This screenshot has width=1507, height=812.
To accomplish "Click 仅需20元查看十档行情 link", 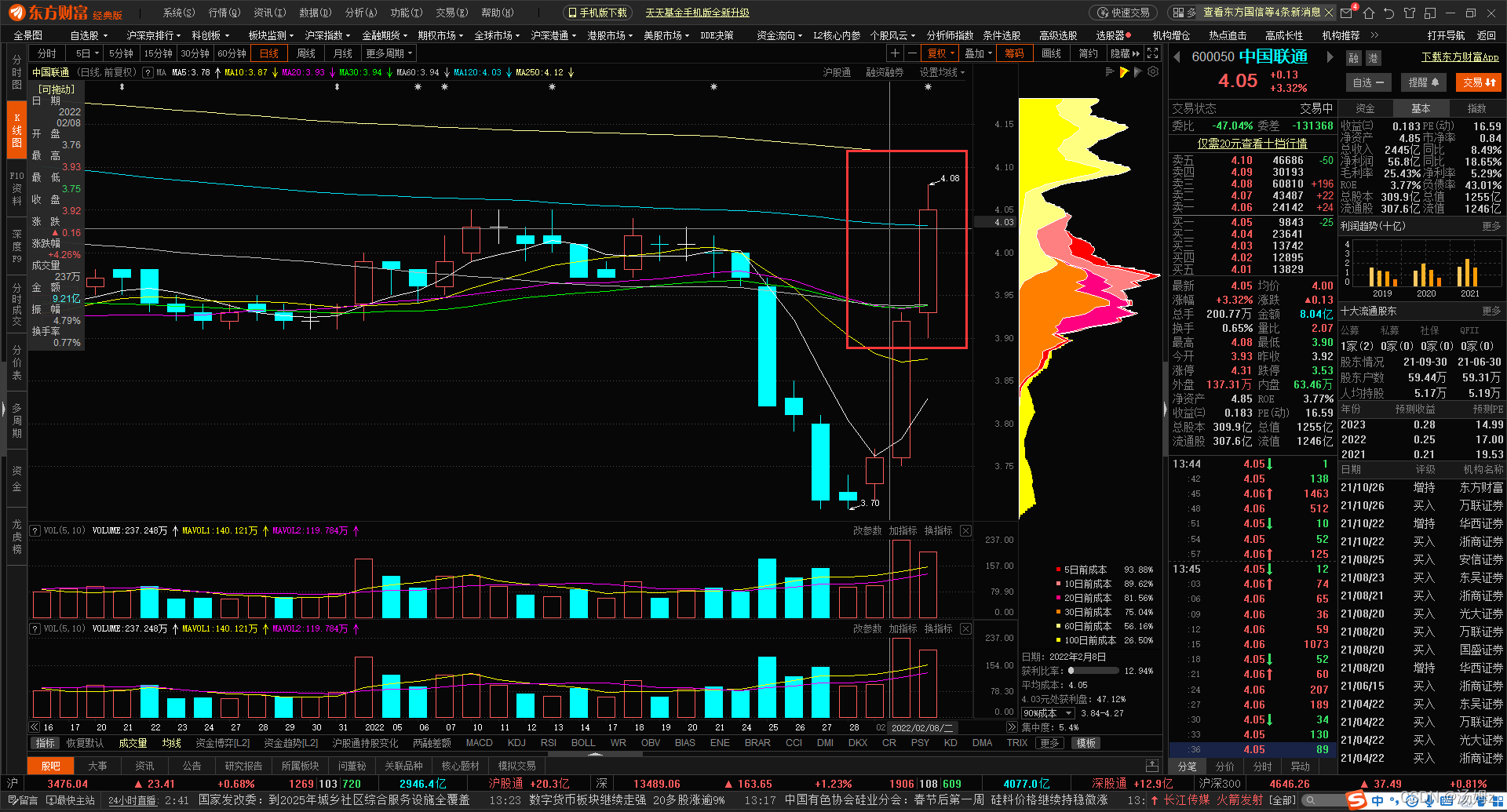I will [x=1252, y=144].
